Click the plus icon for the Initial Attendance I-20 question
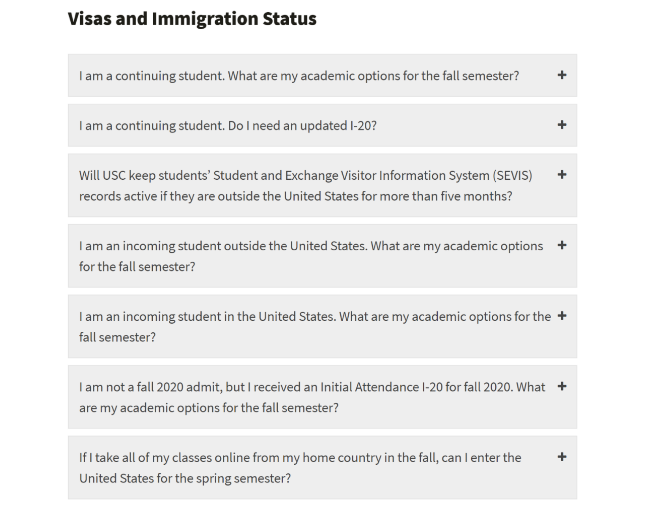This screenshot has width=663, height=513. coord(562,386)
